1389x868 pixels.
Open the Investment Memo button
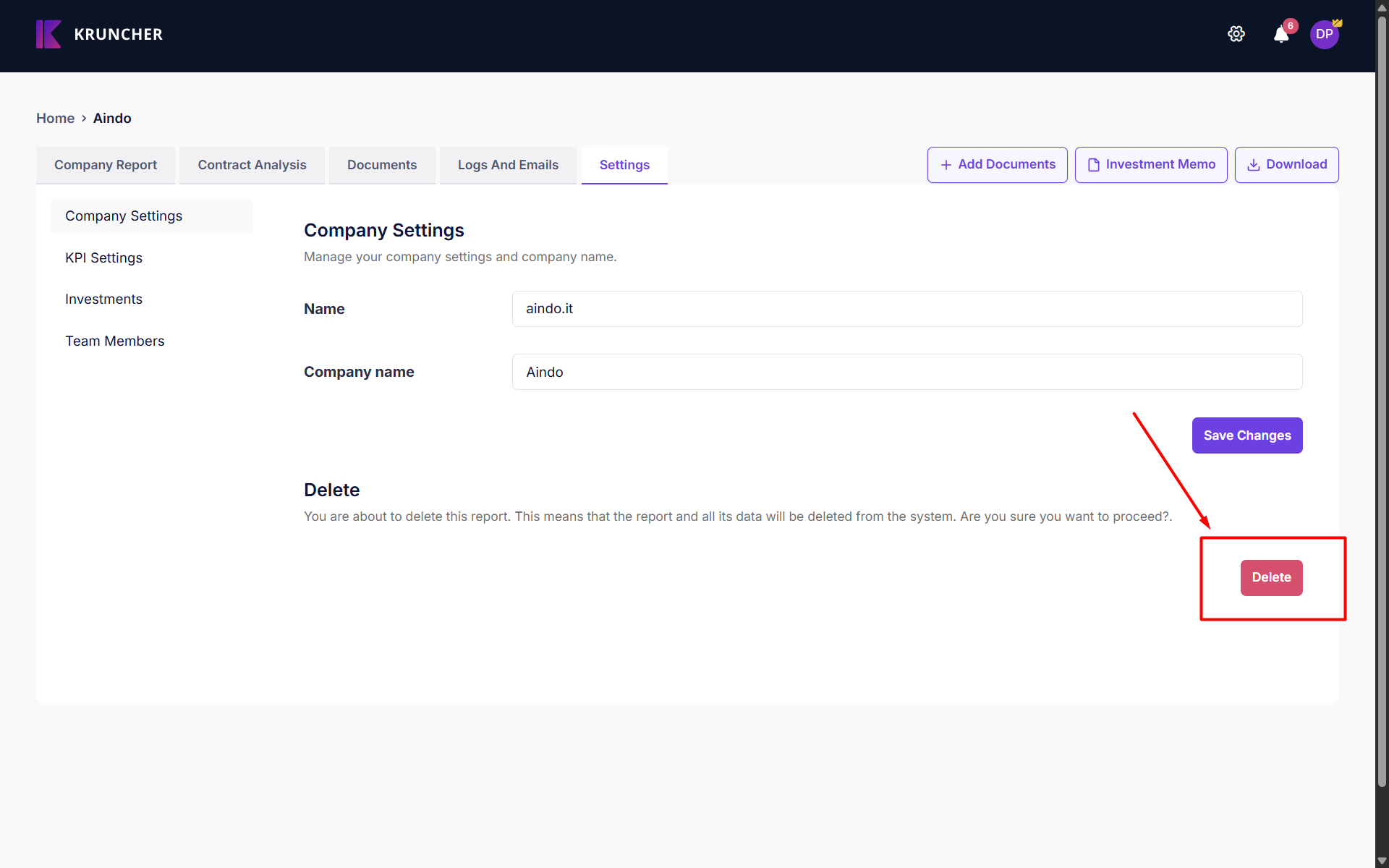[x=1151, y=165]
